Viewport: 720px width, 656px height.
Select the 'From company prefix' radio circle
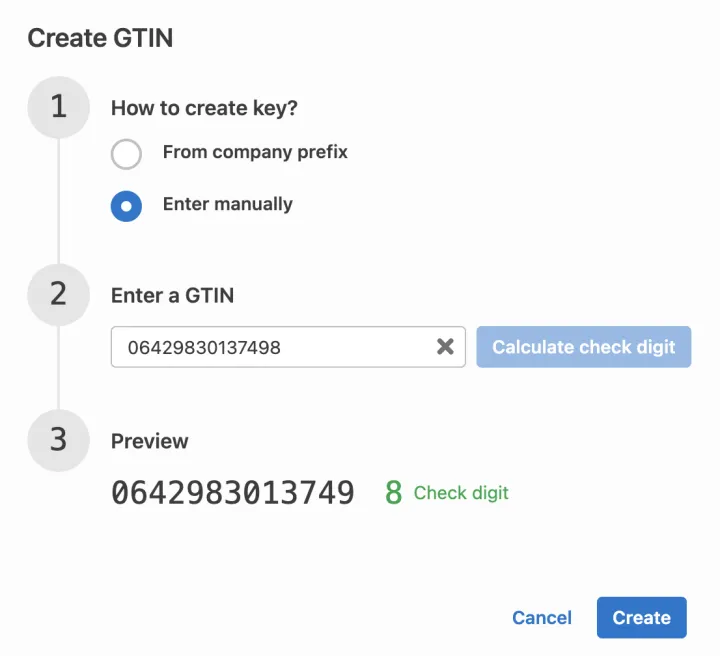[126, 154]
